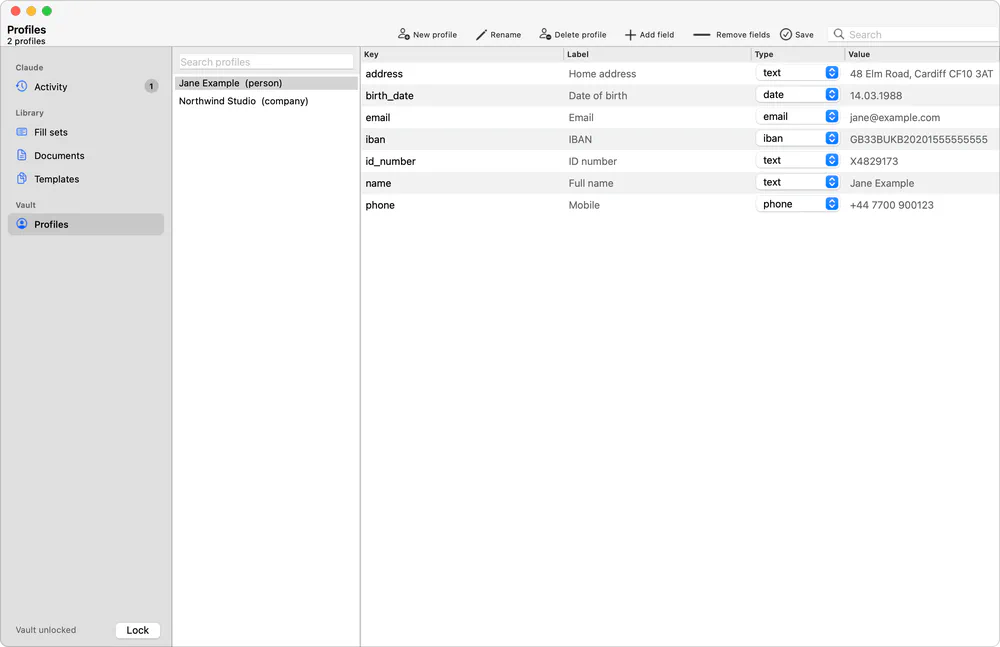The width and height of the screenshot is (1000, 647).
Task: Sort by the Type column header
Action: [798, 54]
